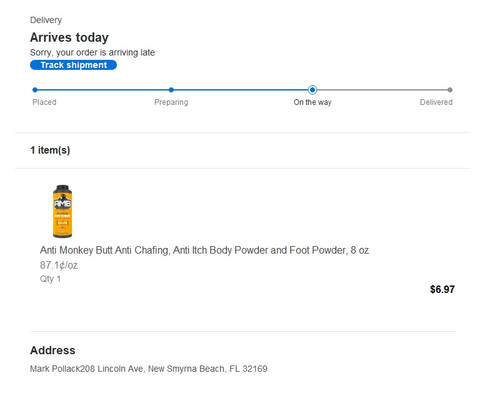The image size is (500, 416).
Task: Click the Mark Pollack address line
Action: pos(149,369)
